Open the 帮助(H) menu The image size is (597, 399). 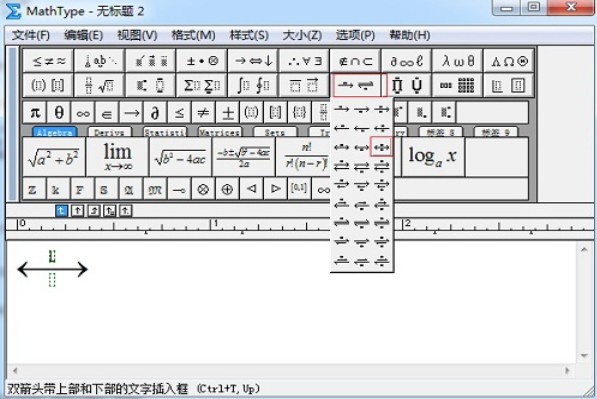click(410, 35)
